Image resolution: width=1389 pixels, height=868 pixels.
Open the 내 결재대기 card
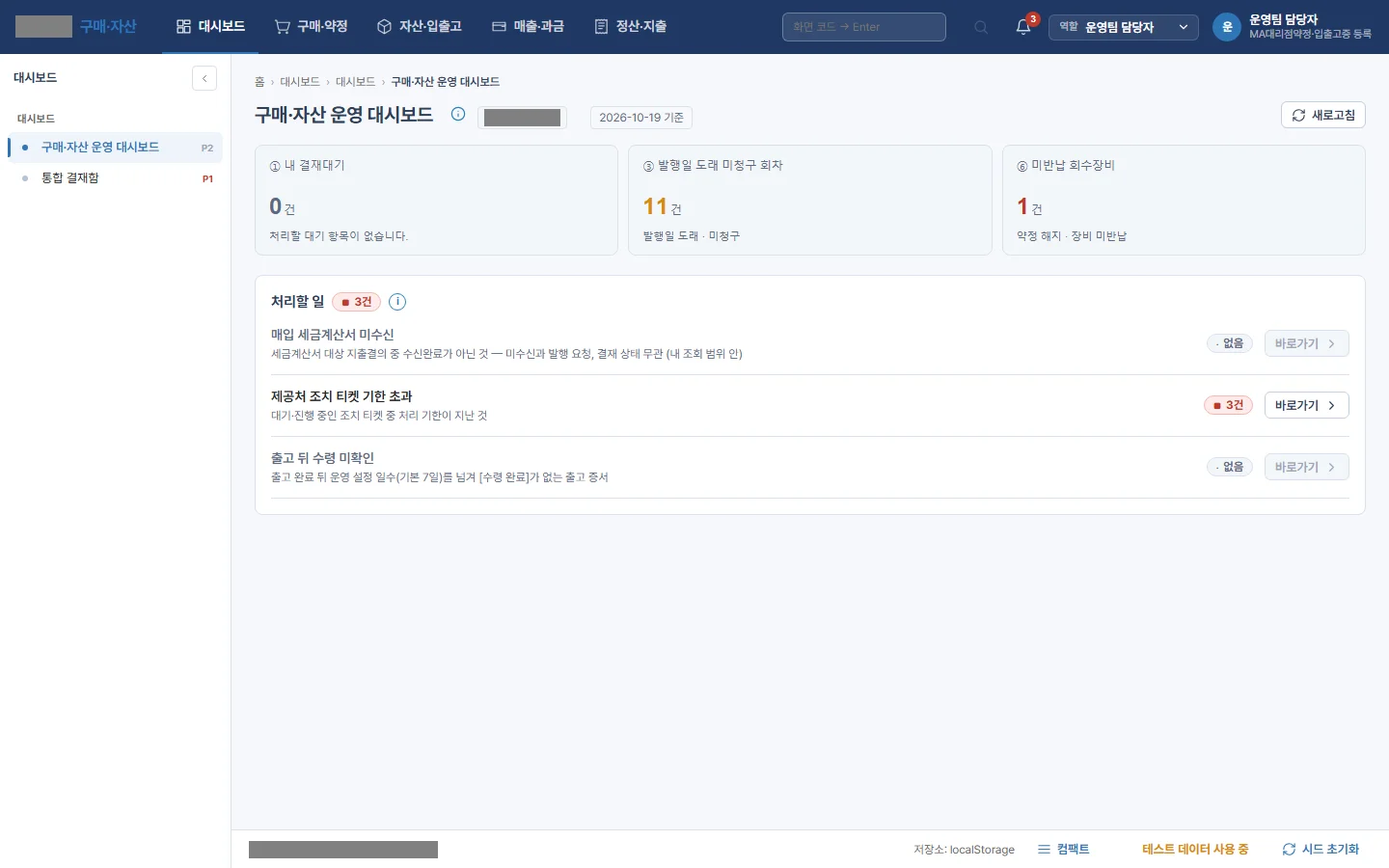pos(436,200)
